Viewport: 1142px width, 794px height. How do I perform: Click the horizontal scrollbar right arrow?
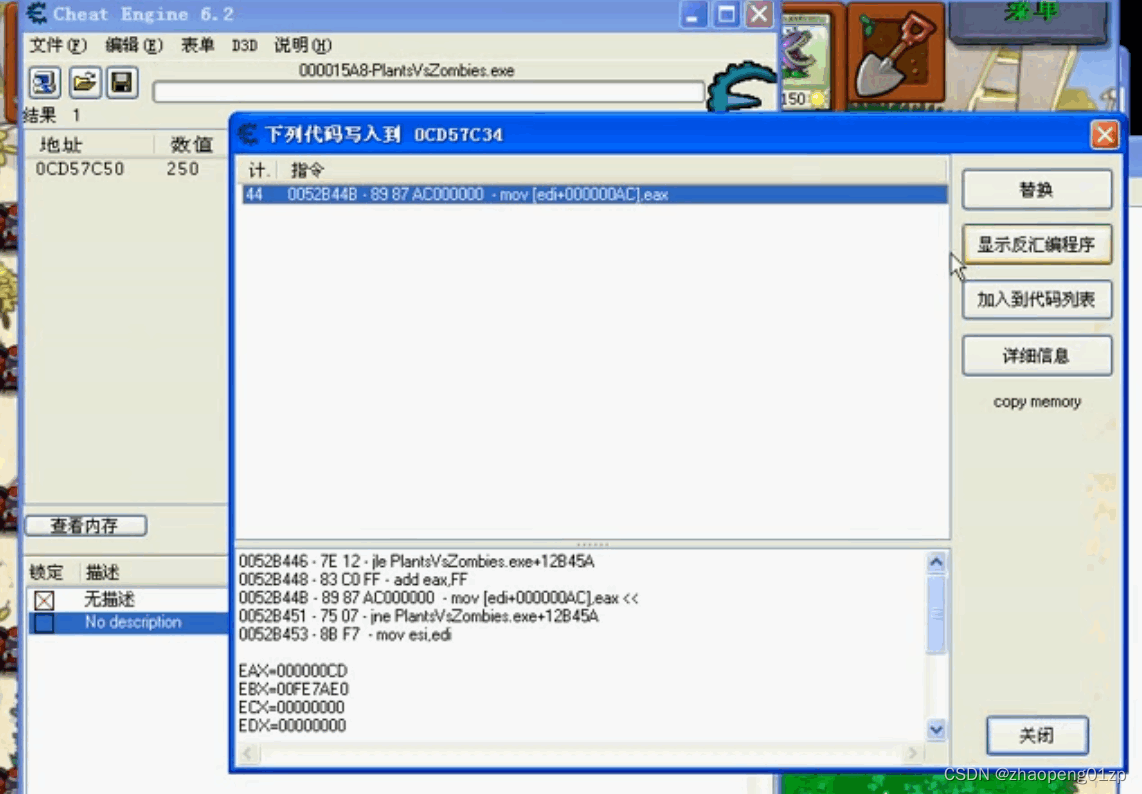click(x=913, y=752)
